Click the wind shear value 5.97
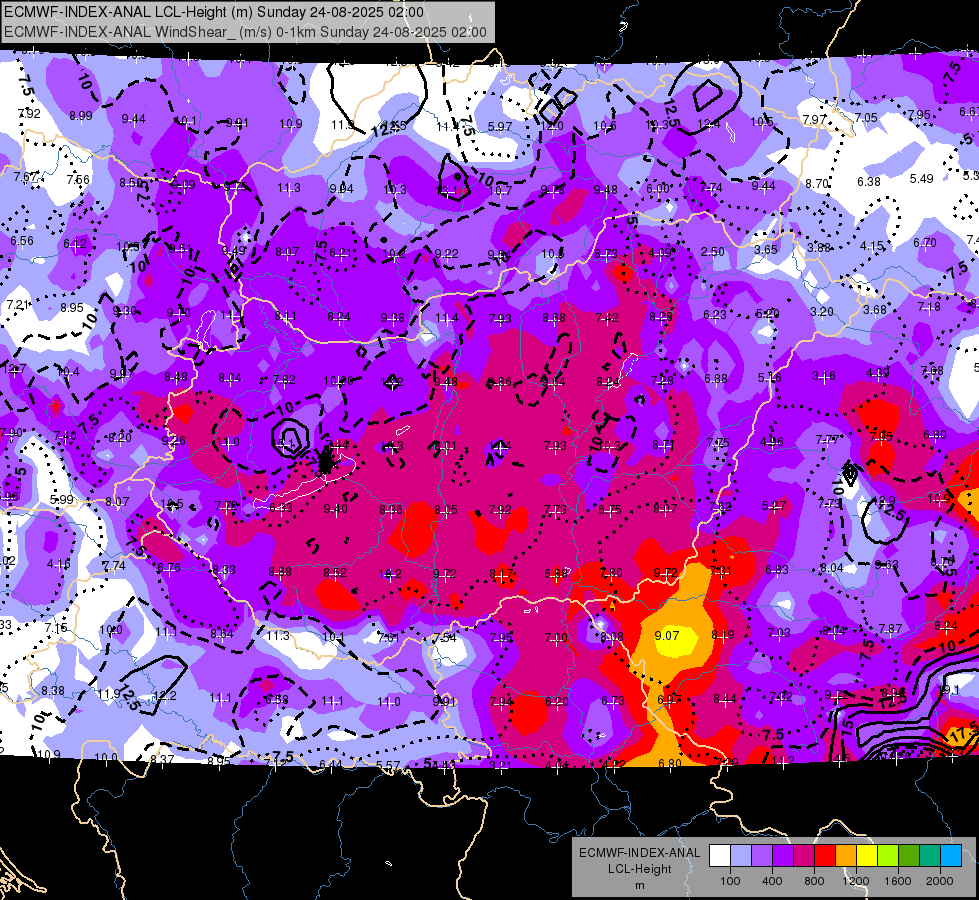The height and width of the screenshot is (900, 979). [x=499, y=126]
